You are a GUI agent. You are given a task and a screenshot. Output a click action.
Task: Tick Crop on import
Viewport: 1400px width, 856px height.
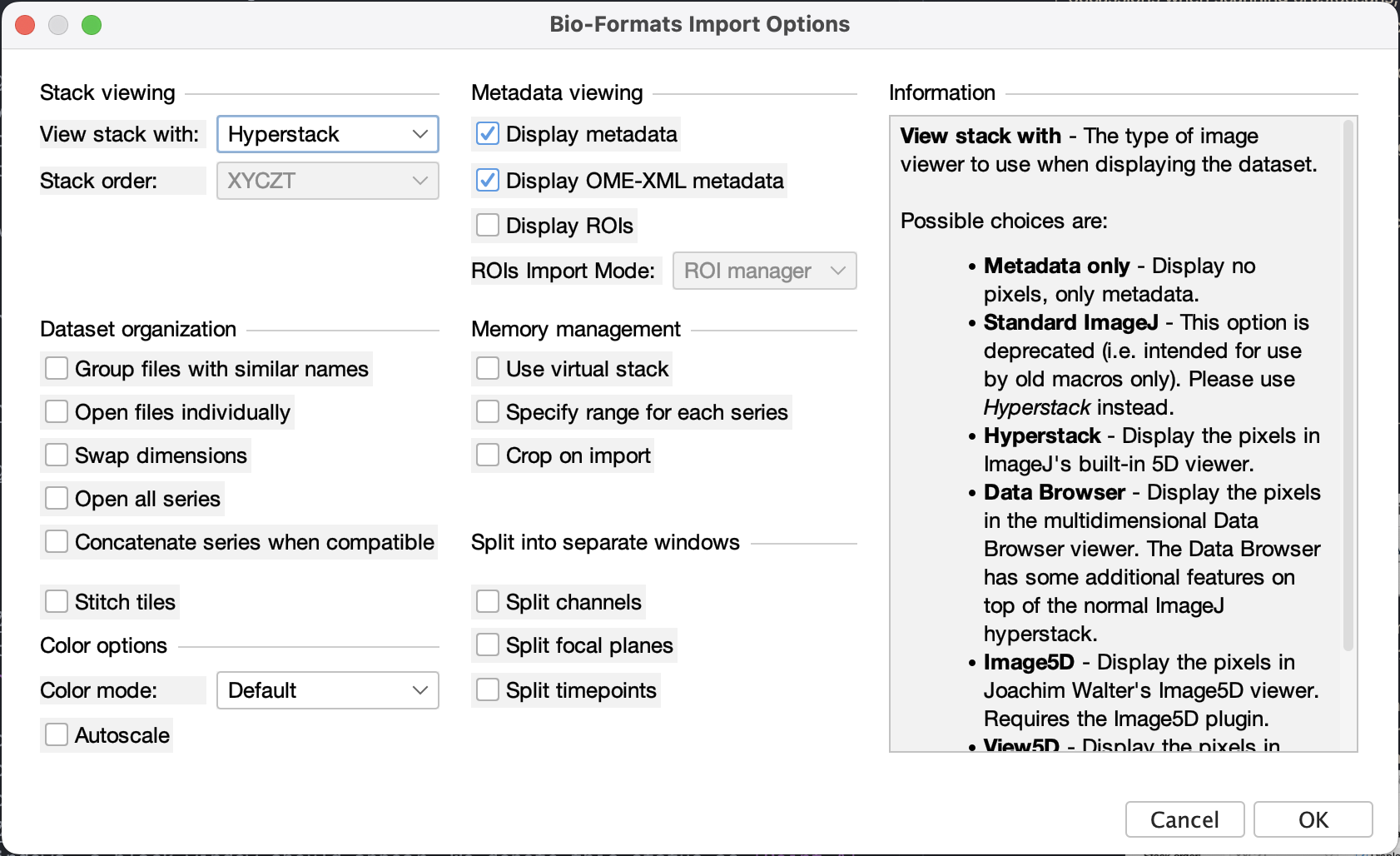pos(488,455)
